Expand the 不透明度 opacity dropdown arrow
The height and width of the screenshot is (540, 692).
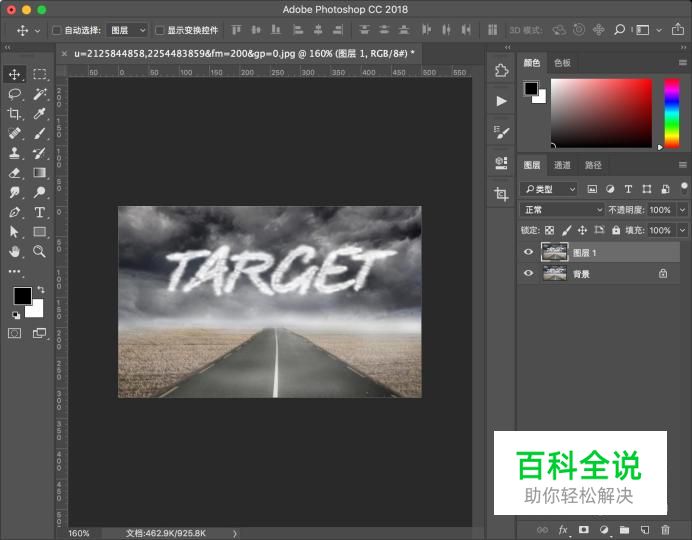click(x=681, y=210)
